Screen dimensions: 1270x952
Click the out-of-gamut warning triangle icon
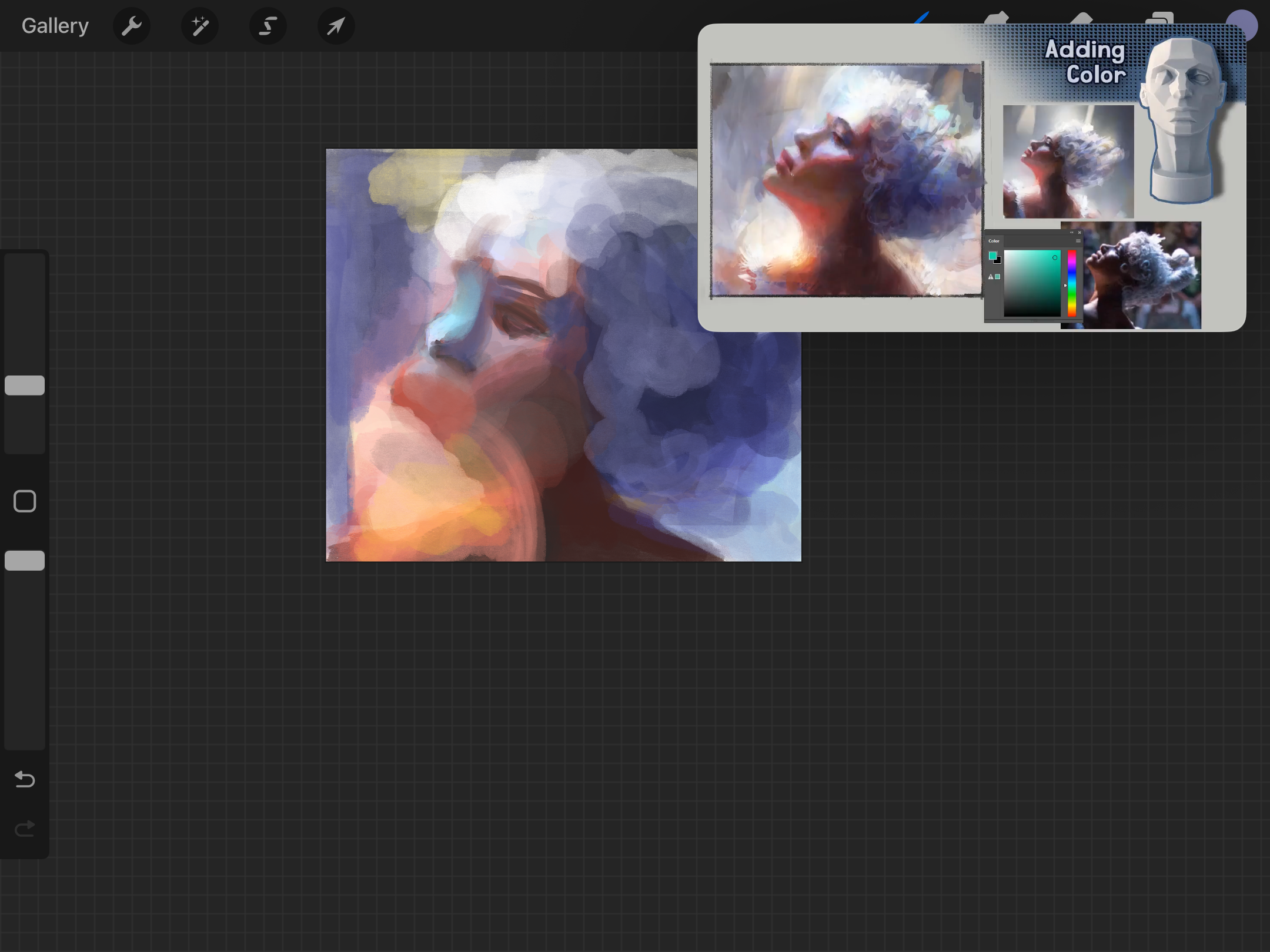click(991, 277)
